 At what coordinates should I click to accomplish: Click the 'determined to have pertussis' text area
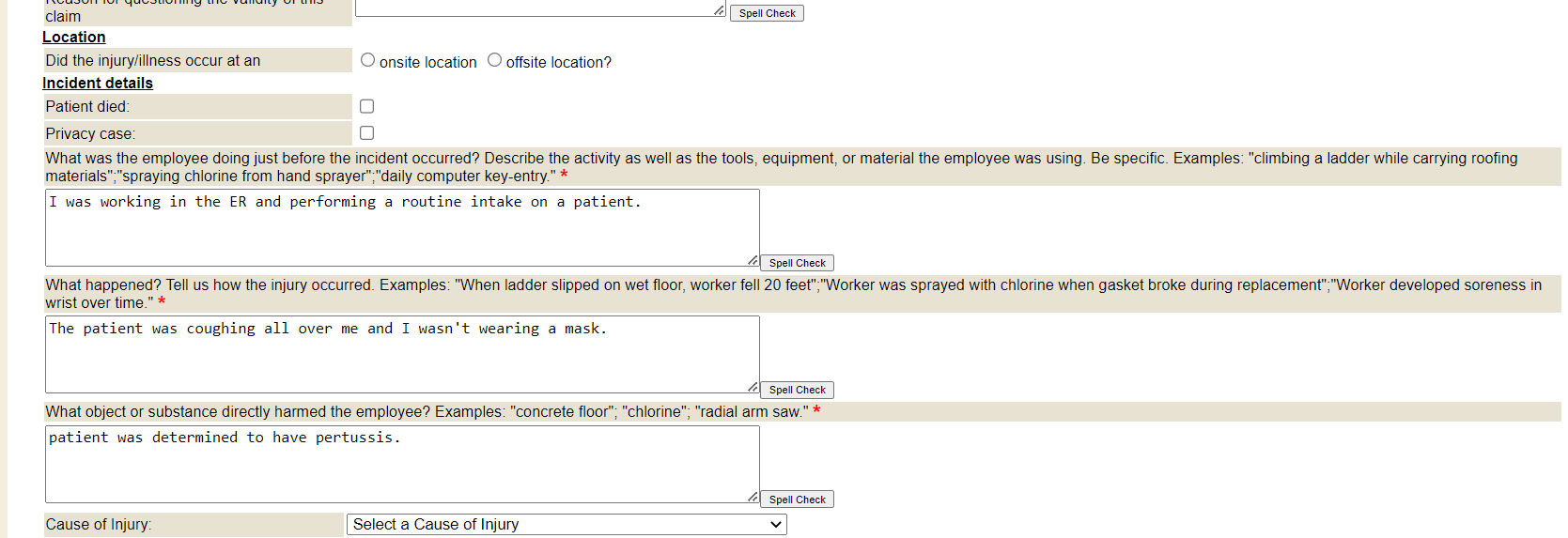pos(401,464)
